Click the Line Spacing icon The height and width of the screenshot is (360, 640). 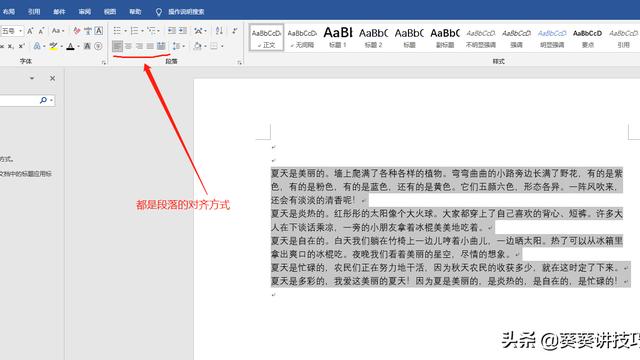click(176, 46)
